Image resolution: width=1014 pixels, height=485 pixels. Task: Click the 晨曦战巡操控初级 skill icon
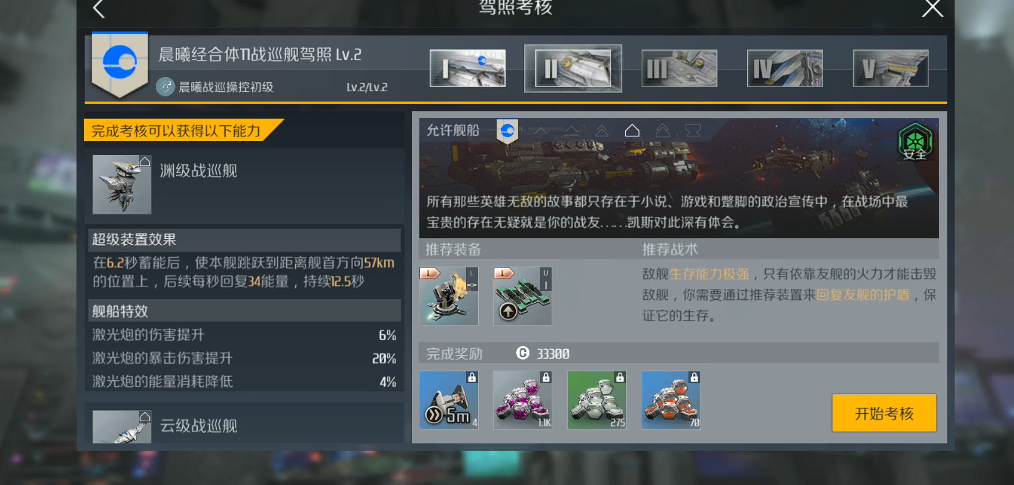coord(166,87)
